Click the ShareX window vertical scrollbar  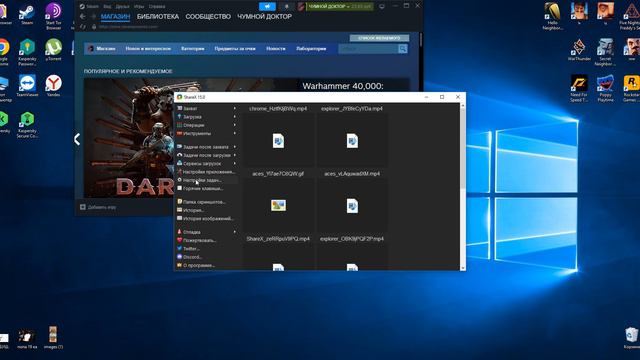click(462, 187)
